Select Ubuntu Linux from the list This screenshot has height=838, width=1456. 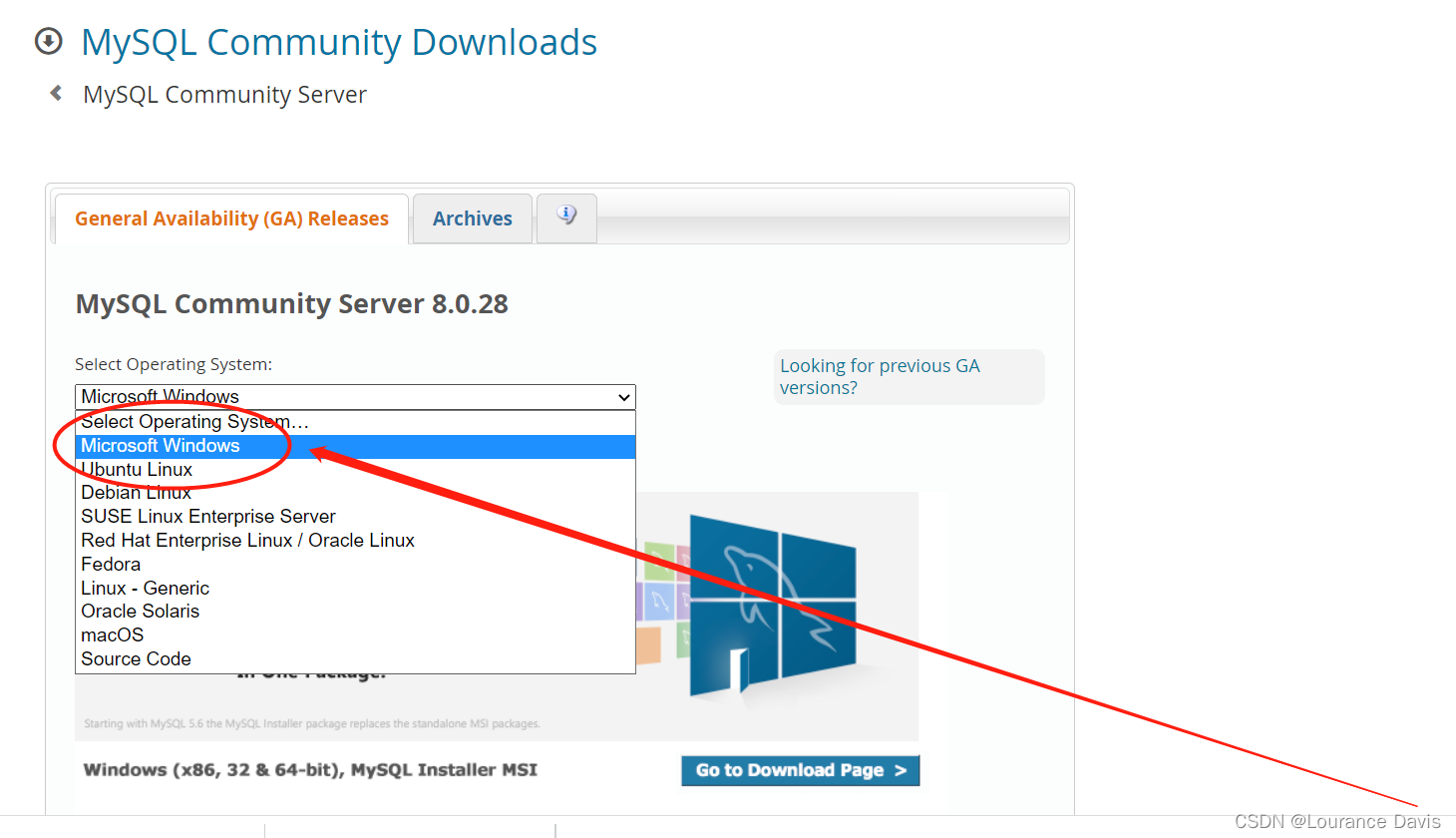point(355,470)
